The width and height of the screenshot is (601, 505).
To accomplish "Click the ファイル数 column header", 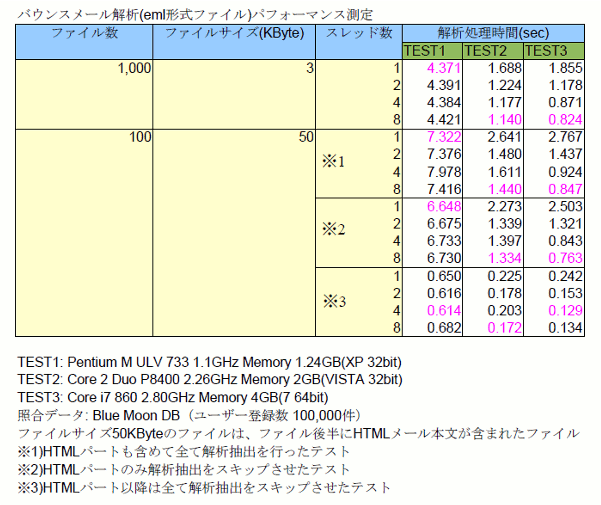I will [84, 34].
